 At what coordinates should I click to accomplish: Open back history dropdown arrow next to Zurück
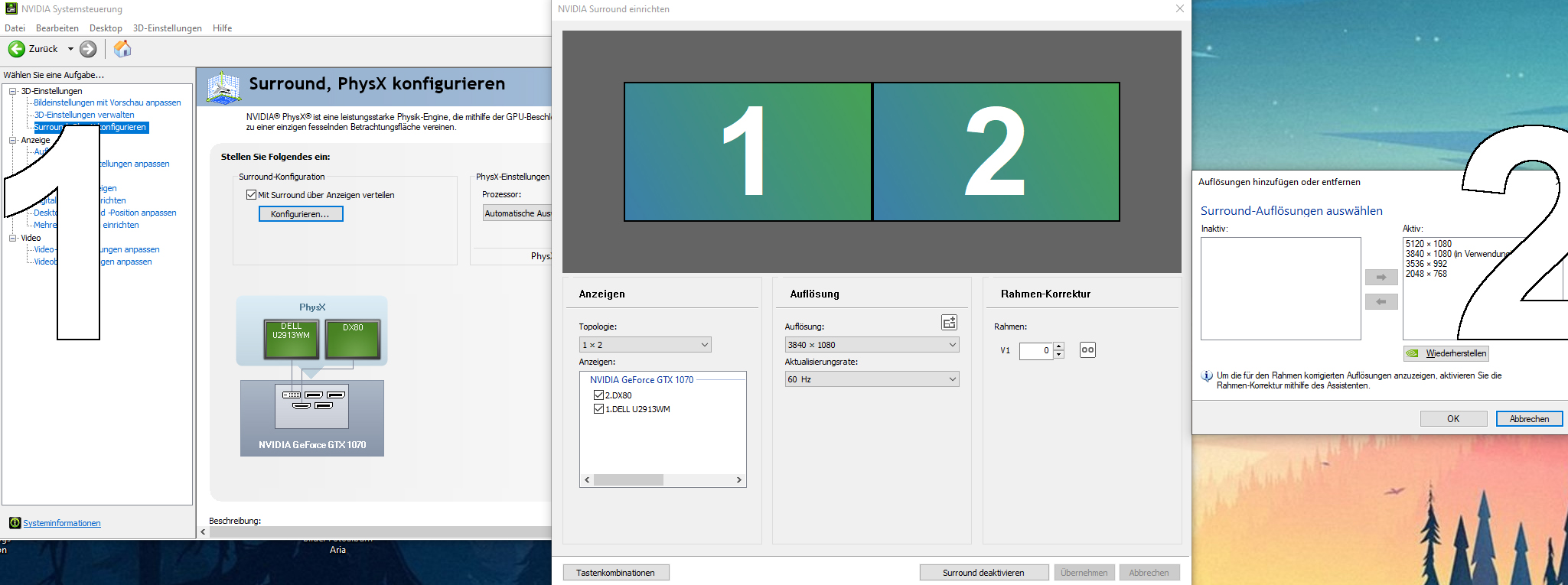click(x=70, y=49)
